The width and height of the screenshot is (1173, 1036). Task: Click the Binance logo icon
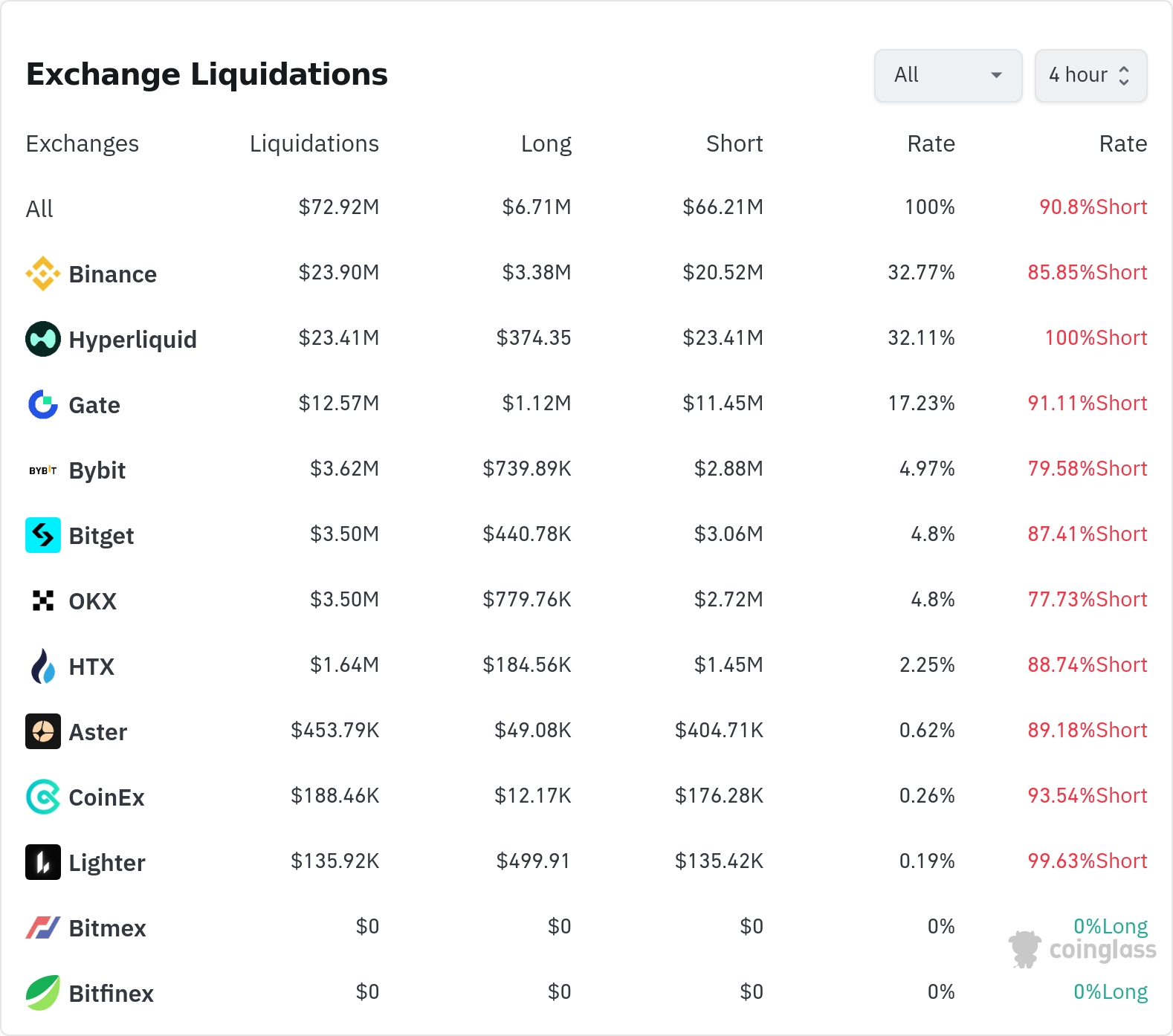coord(43,273)
